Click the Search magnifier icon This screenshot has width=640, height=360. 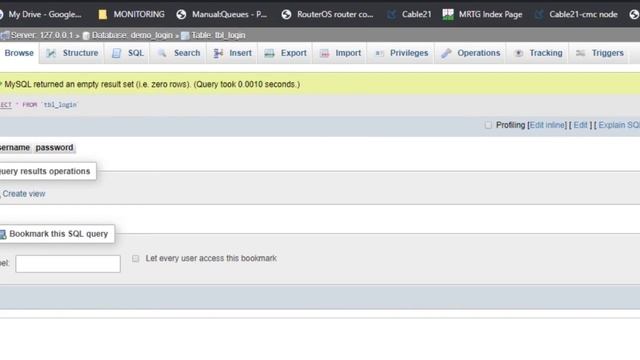[x=162, y=53]
